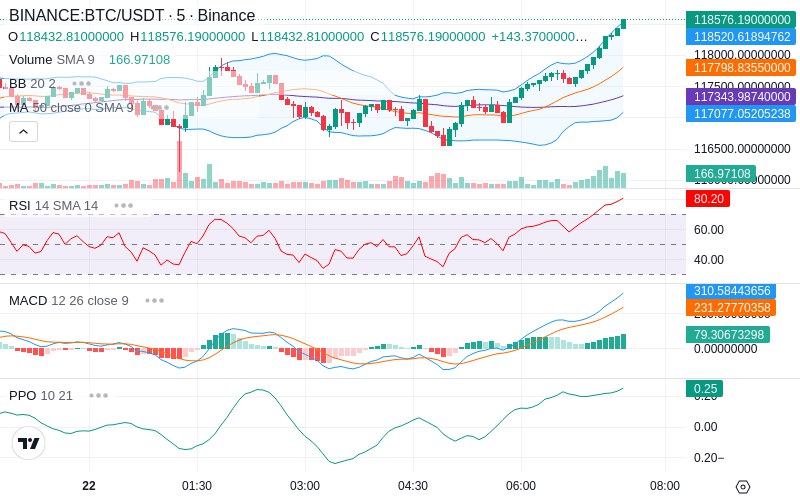Open more options for MACD indicator

coord(154,301)
